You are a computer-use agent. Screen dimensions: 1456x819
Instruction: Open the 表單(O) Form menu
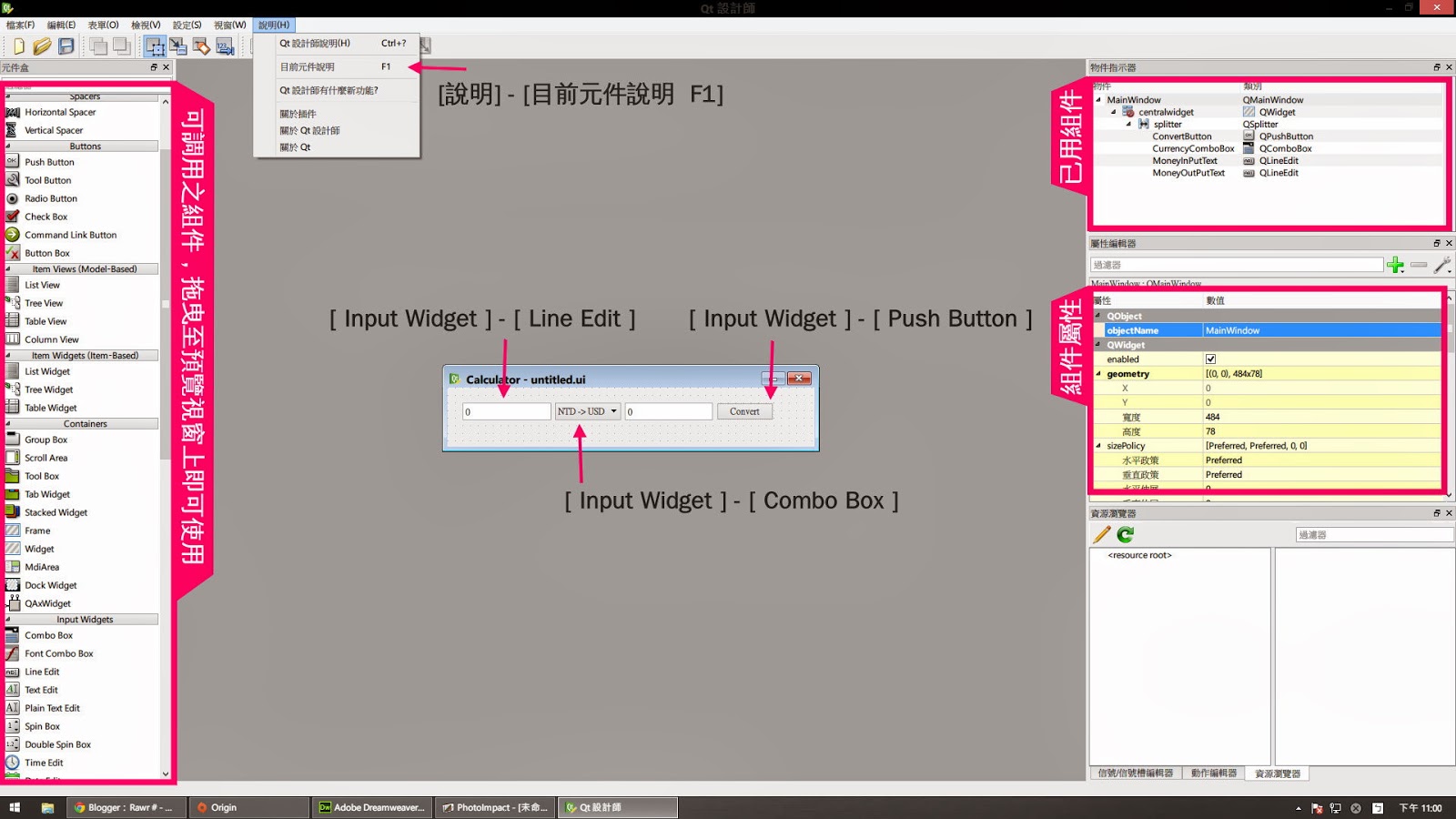click(x=103, y=25)
